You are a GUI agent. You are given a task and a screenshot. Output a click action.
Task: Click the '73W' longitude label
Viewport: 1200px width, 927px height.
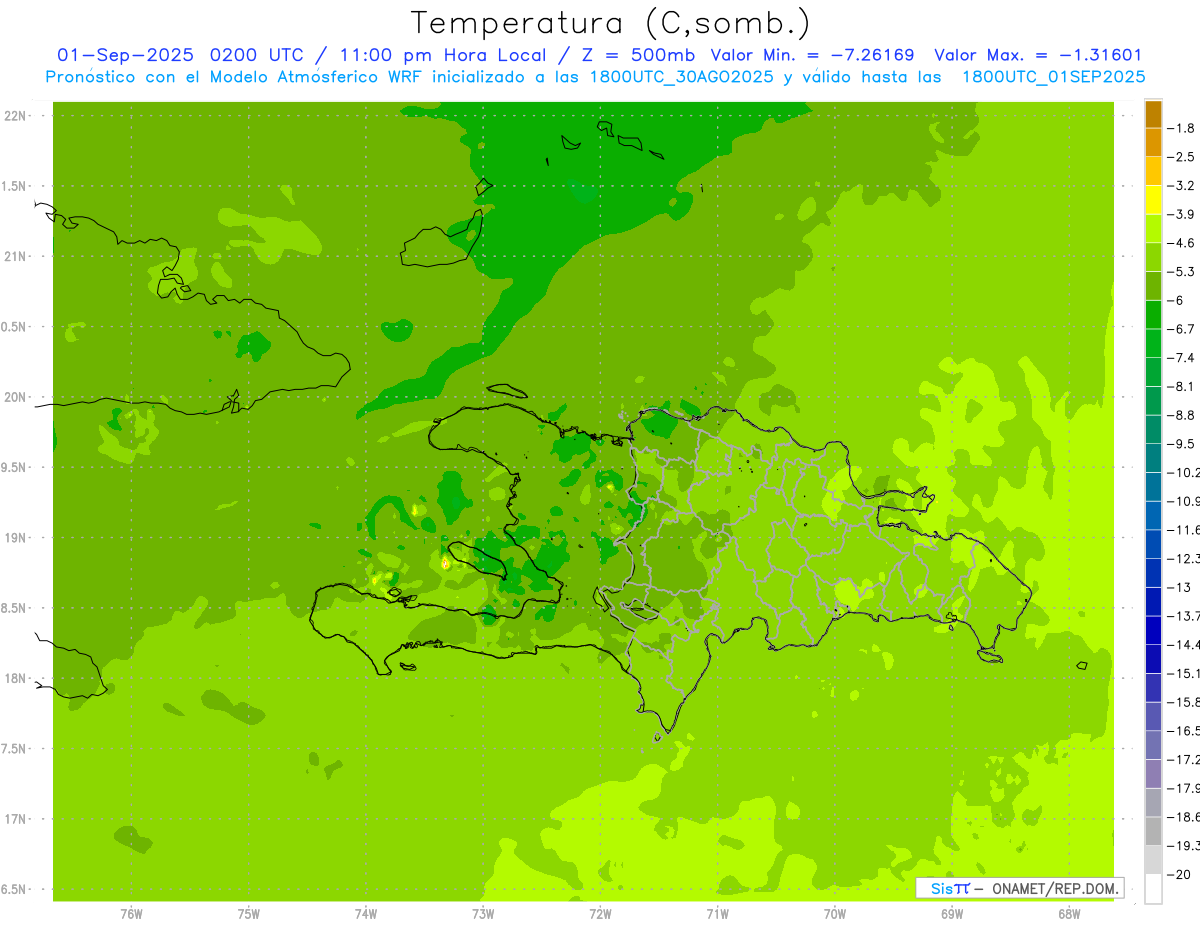483,914
